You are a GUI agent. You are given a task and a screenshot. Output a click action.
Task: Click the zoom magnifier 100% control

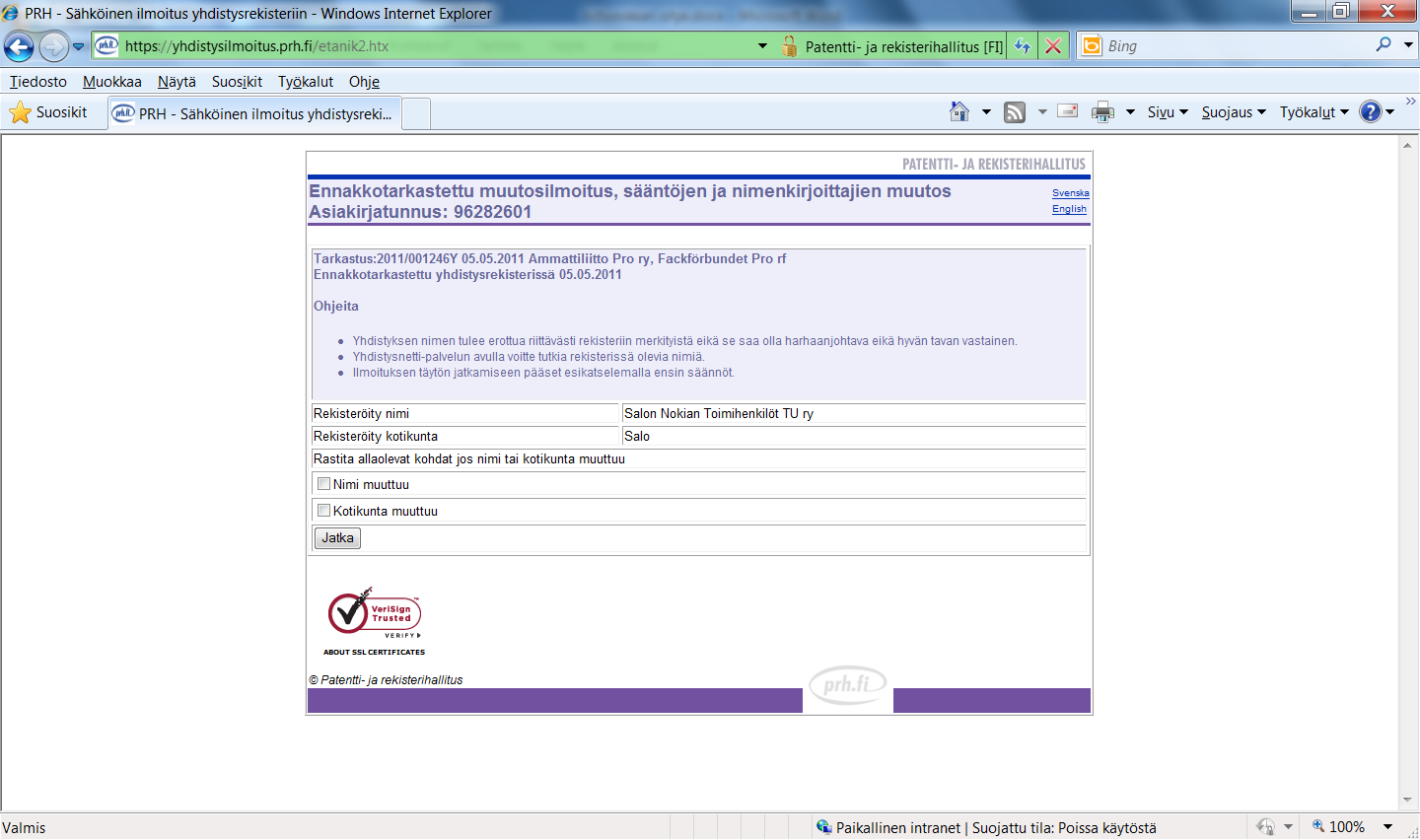coord(1338,827)
